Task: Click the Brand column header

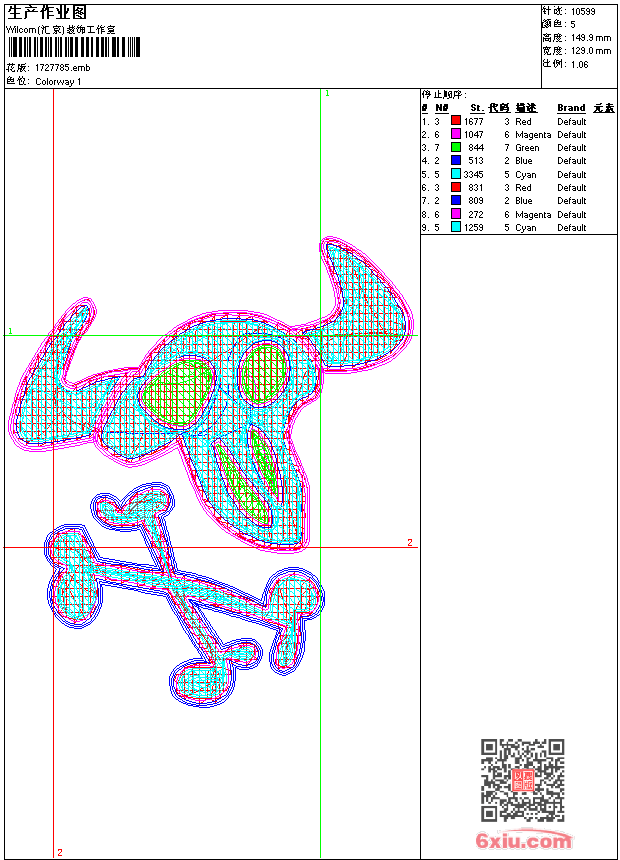Action: click(571, 108)
